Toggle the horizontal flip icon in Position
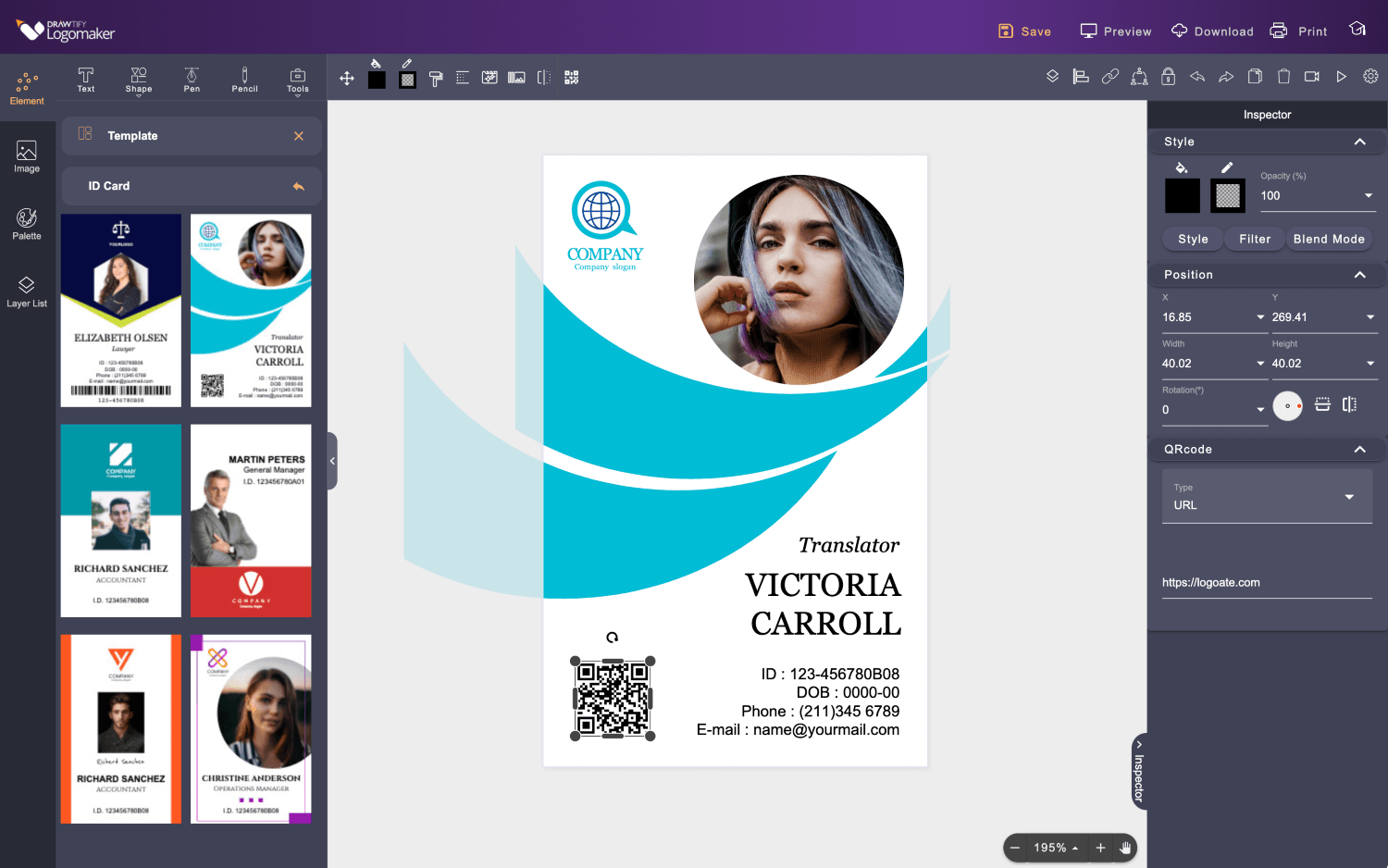The width and height of the screenshot is (1388, 868). (x=1350, y=404)
